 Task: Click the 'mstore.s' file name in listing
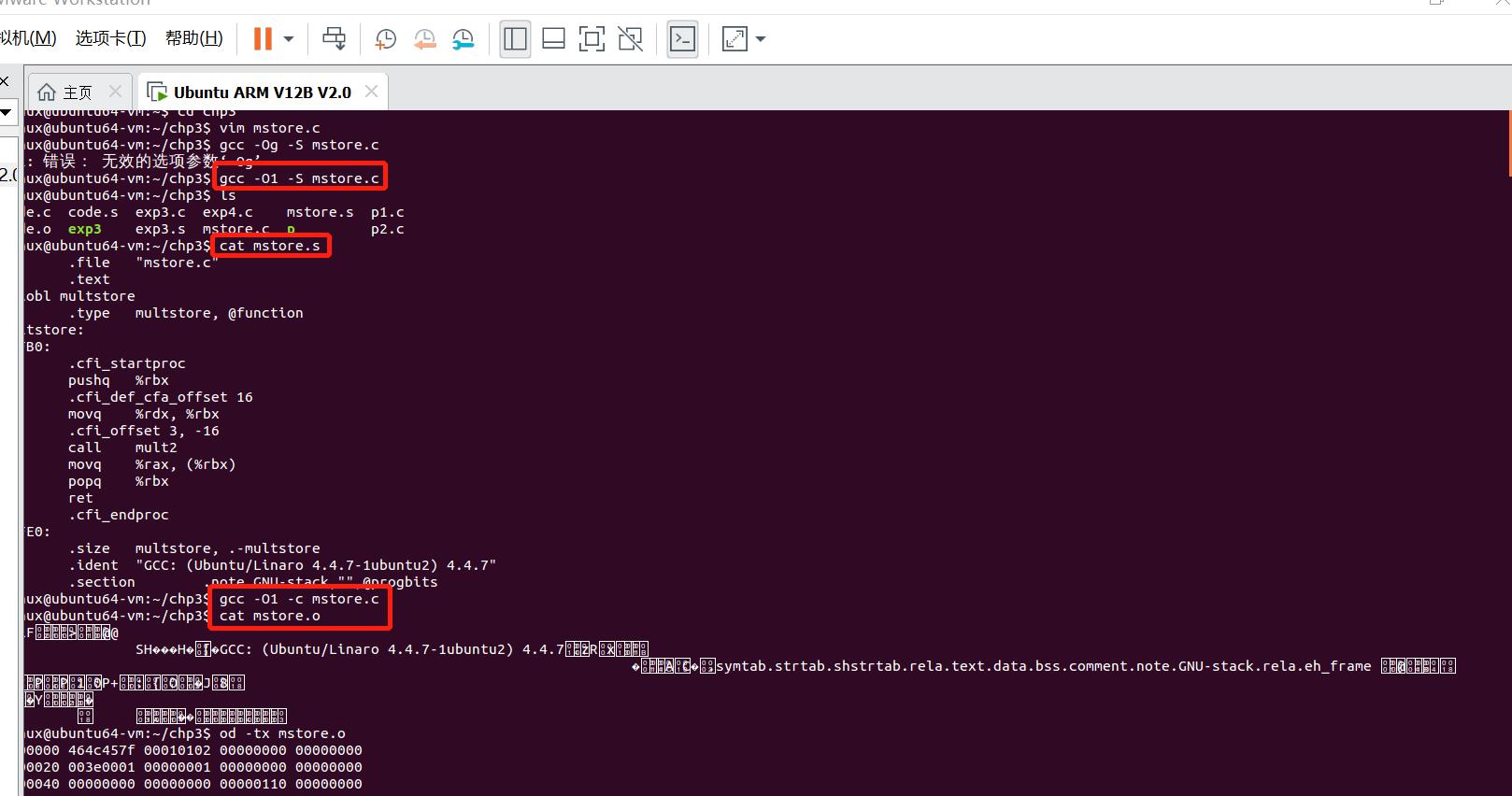click(x=320, y=212)
